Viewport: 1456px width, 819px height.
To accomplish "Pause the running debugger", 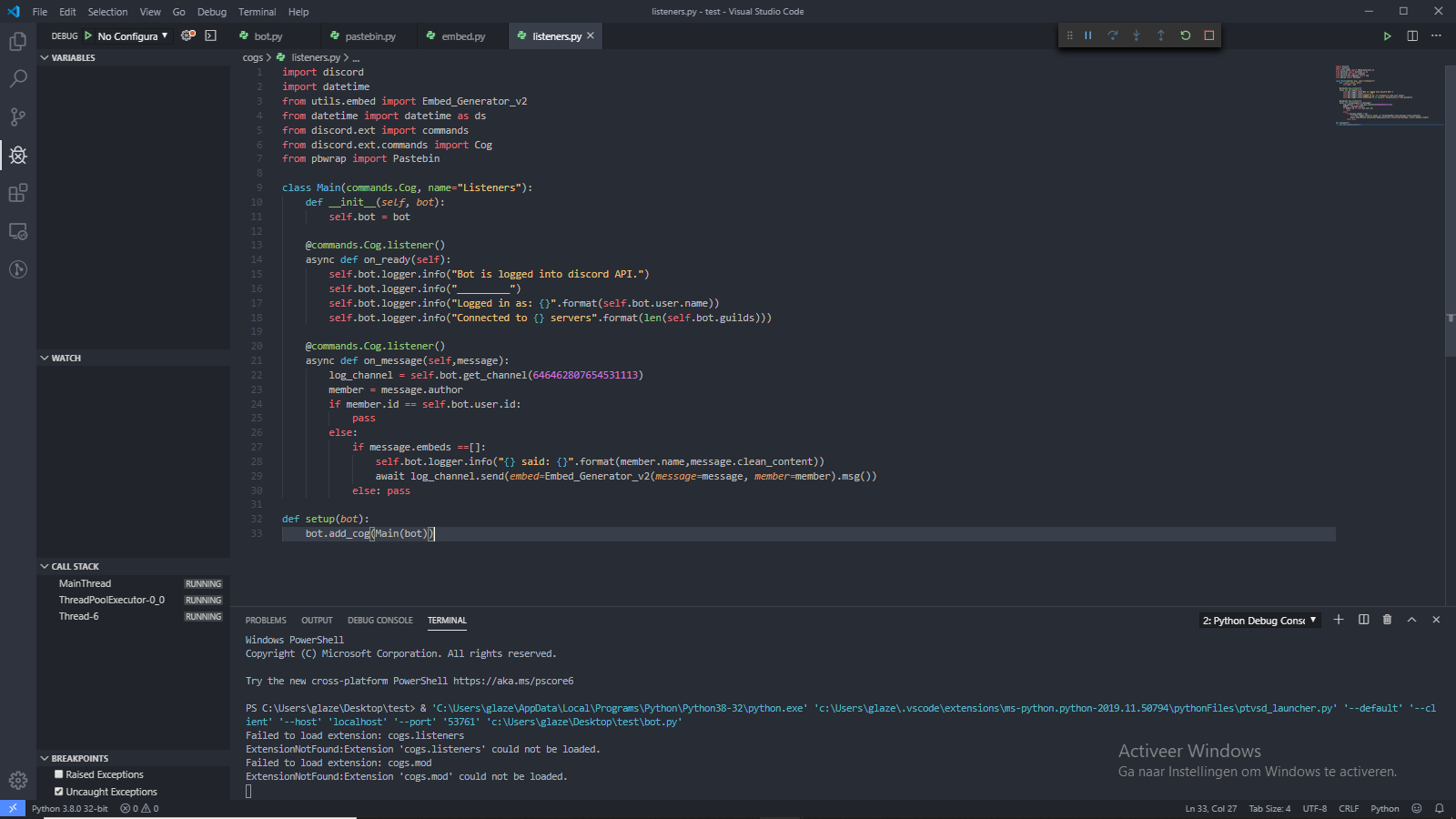I will (1087, 35).
